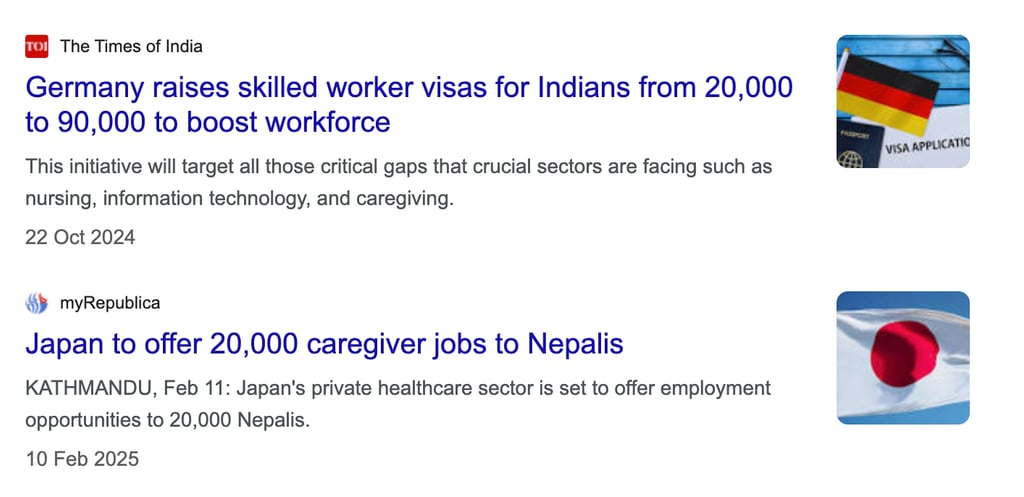The height and width of the screenshot is (497, 1024).
Task: Open the Japan 20,000 caregiver jobs headline
Action: pyautogui.click(x=324, y=344)
